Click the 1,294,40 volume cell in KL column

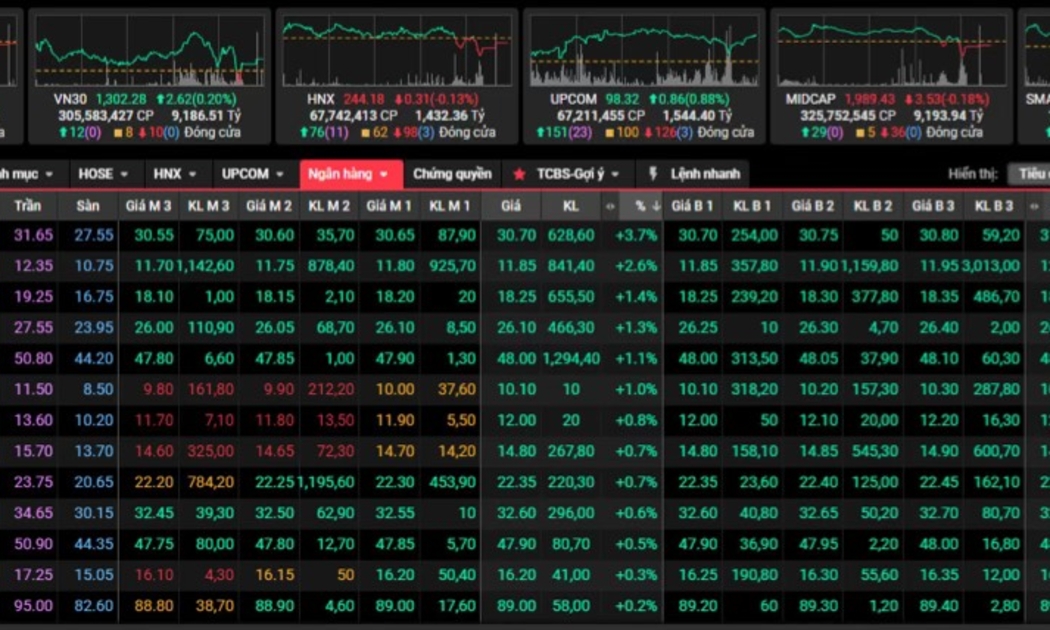570,359
